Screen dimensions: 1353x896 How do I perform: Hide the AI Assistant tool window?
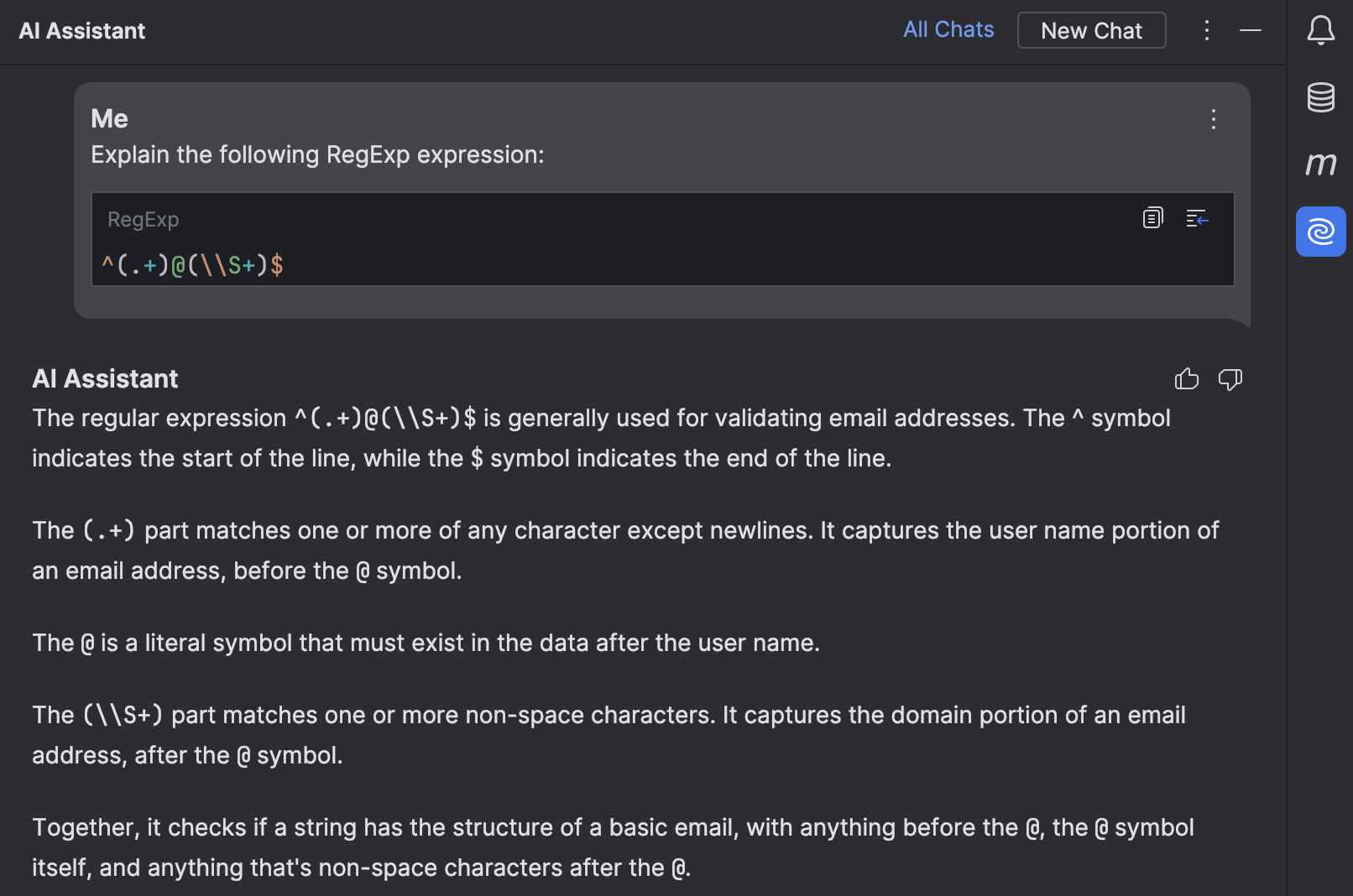click(1251, 31)
